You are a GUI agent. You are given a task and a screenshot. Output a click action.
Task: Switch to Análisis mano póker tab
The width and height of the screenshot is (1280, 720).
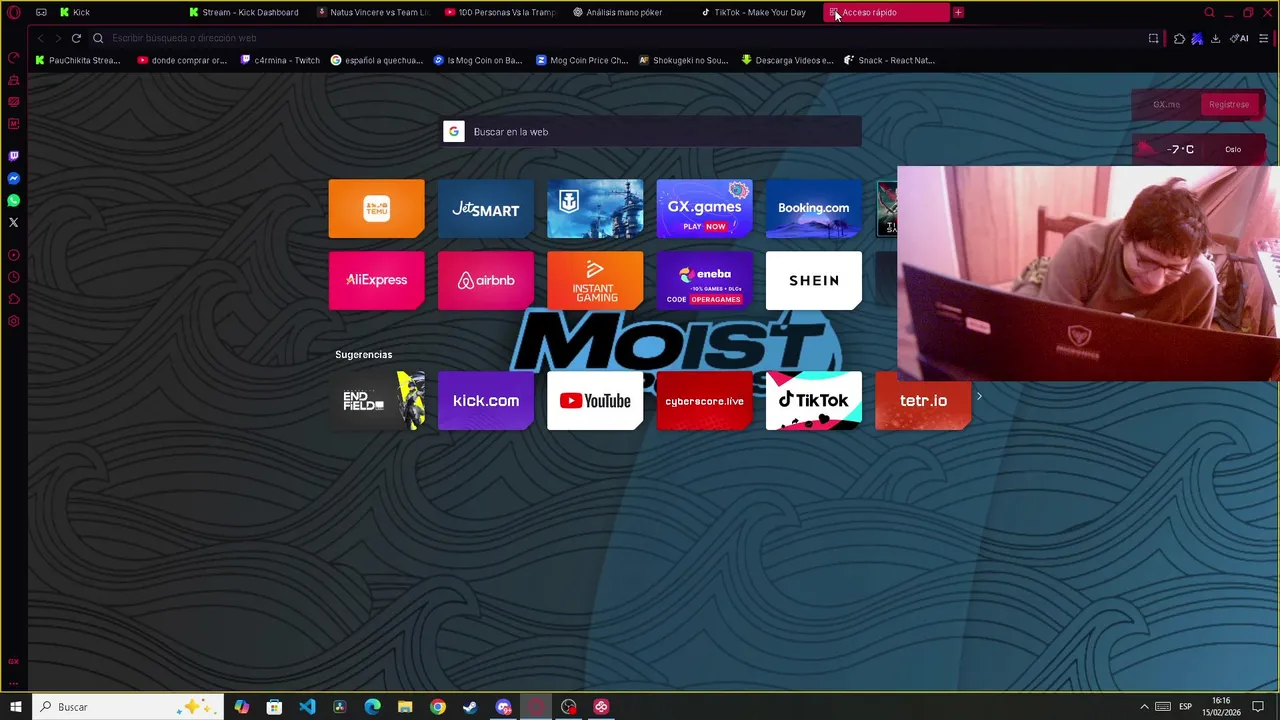coord(630,12)
